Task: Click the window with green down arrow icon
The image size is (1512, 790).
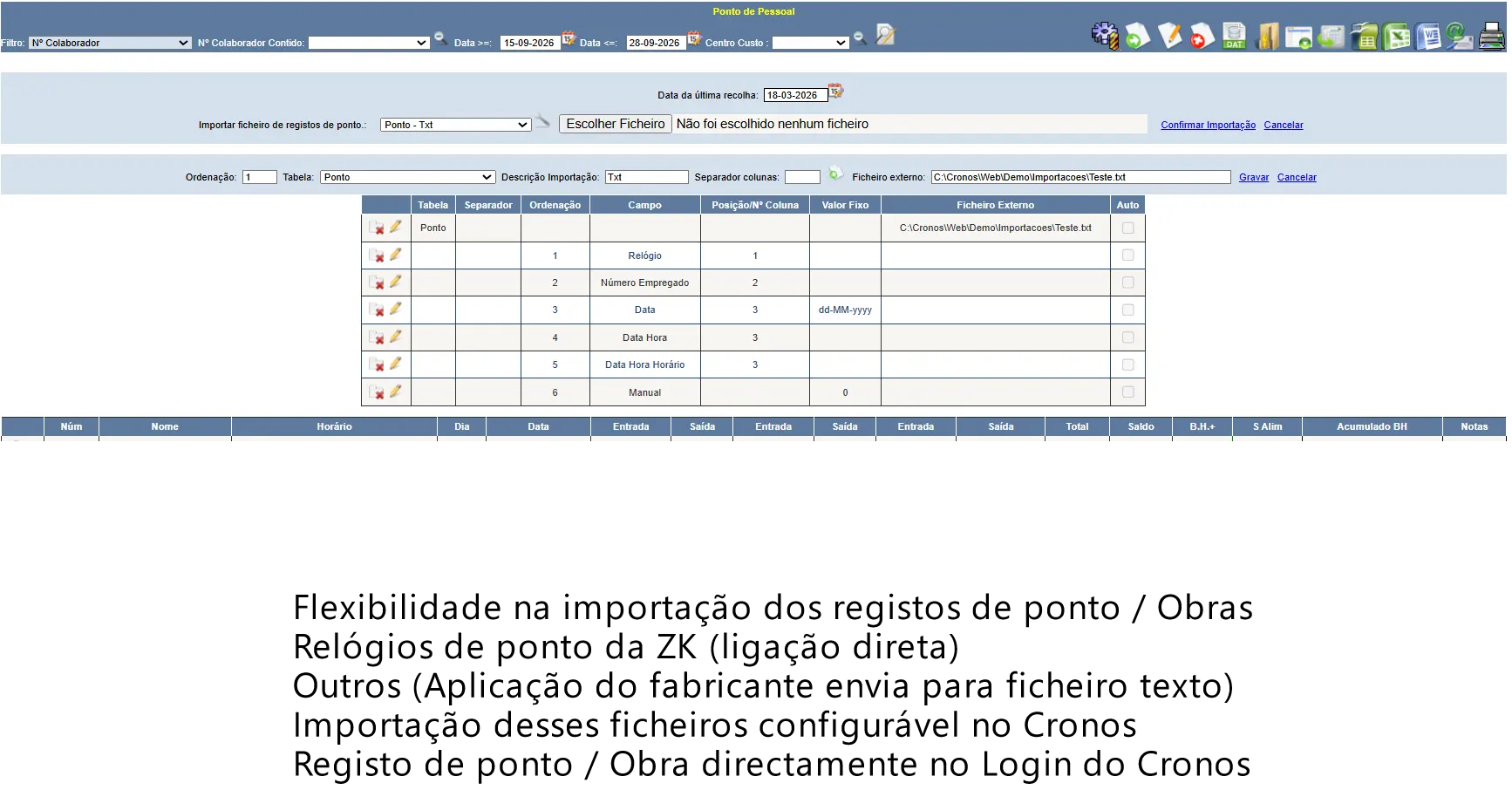Action: [1299, 37]
